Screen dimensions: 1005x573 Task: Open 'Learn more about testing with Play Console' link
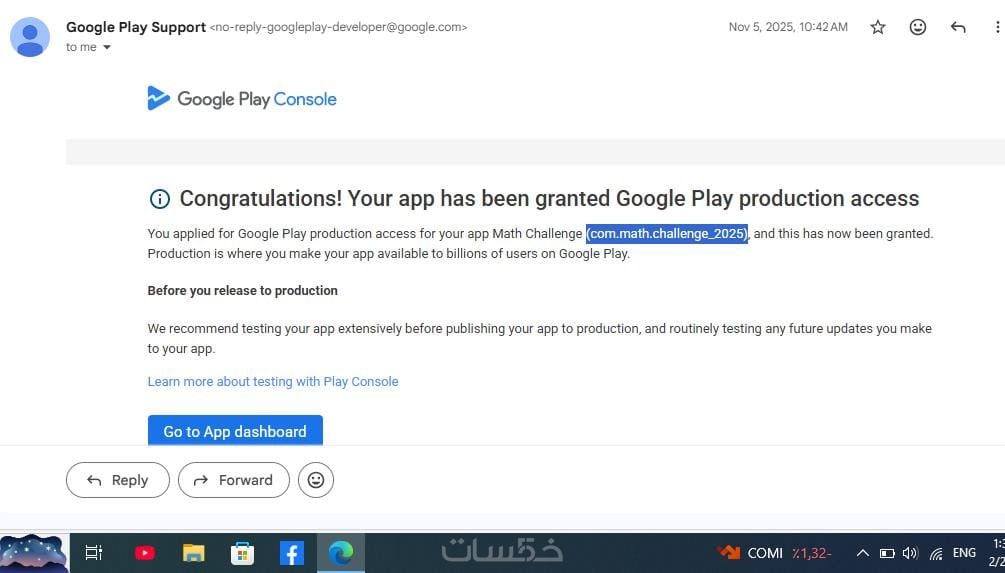(x=273, y=381)
